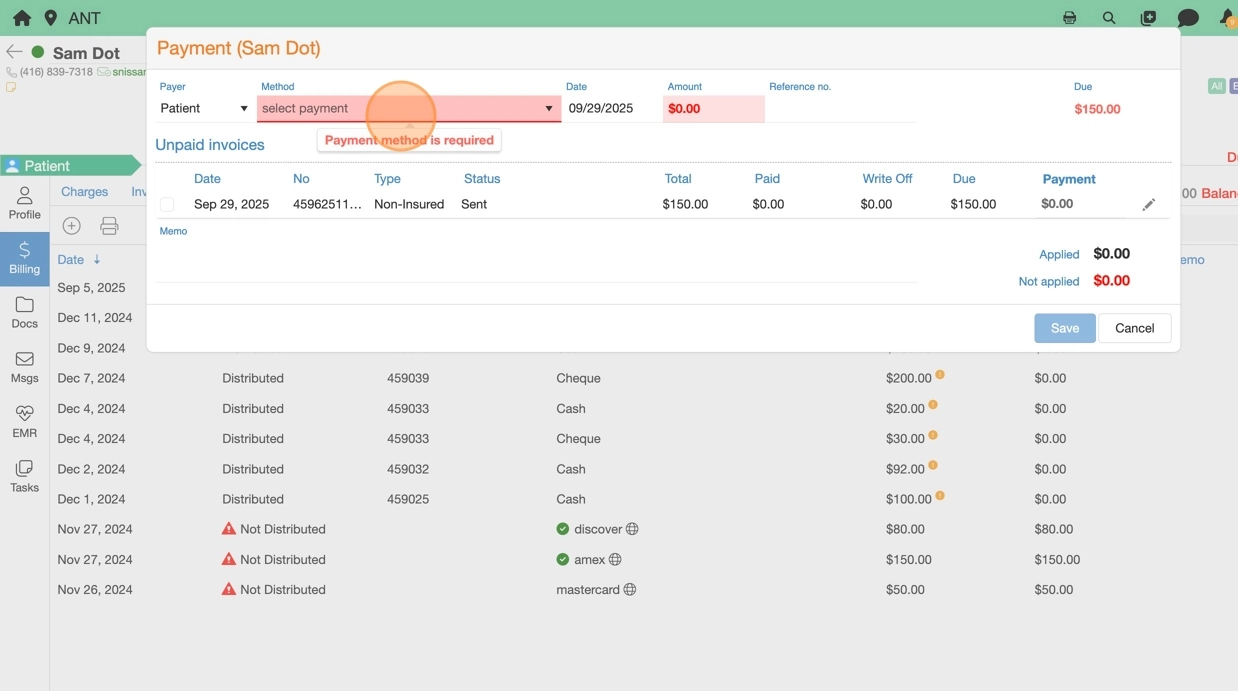
Task: Open Tasks in the left sidebar
Action: point(25,476)
